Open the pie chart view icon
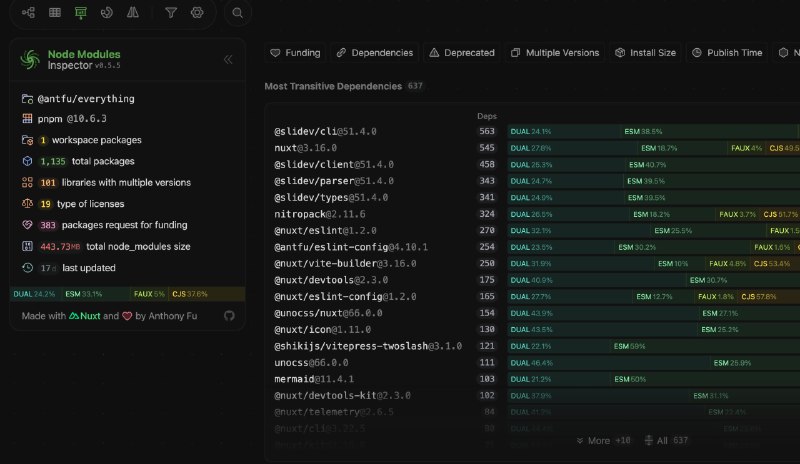The image size is (800, 464). pos(106,13)
